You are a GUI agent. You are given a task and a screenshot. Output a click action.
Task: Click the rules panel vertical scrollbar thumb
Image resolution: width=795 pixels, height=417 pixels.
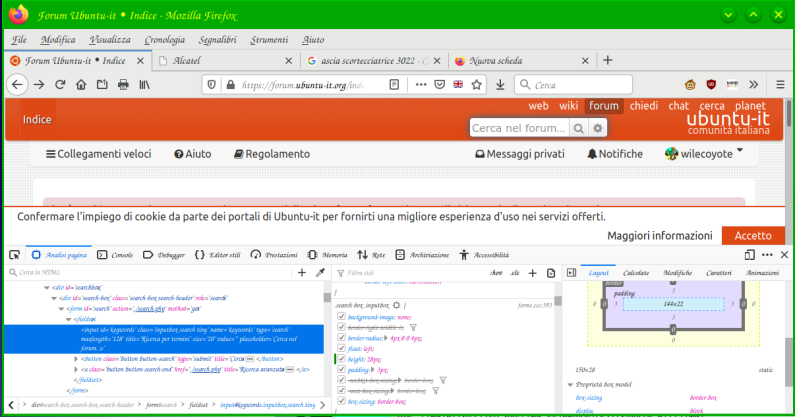(558, 301)
